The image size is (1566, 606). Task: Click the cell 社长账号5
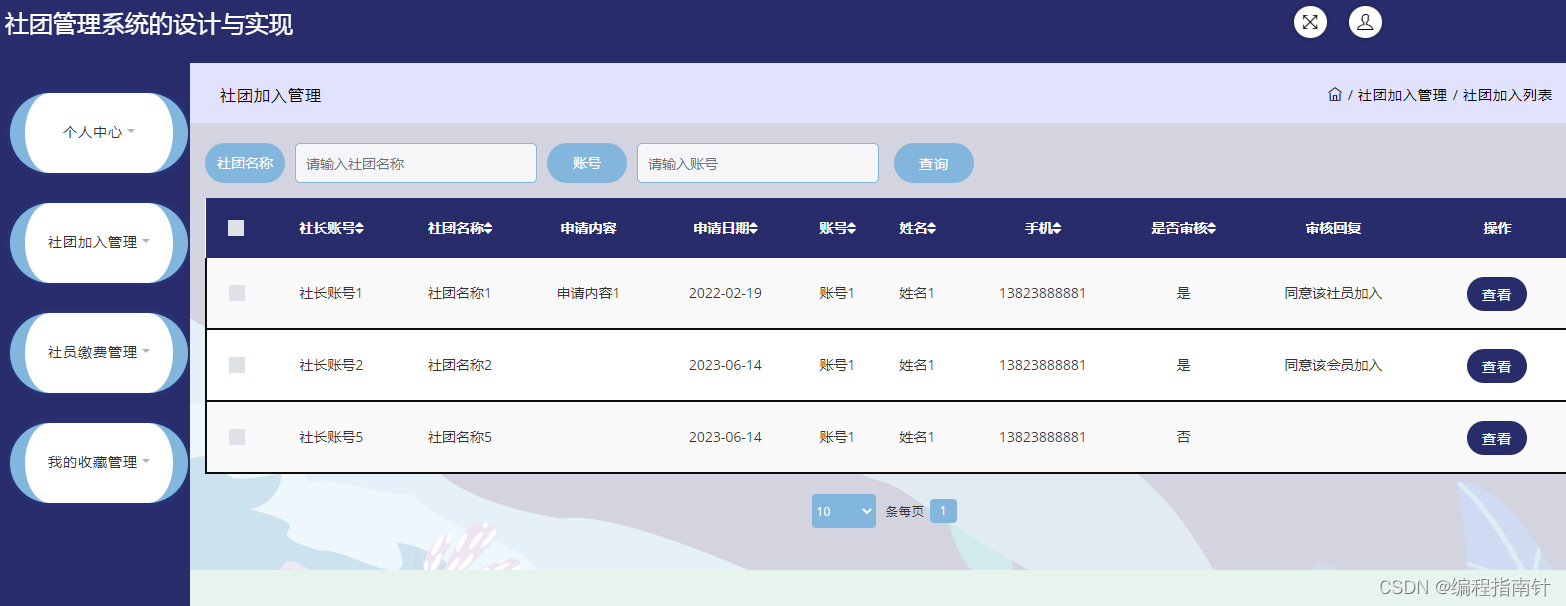[x=331, y=437]
